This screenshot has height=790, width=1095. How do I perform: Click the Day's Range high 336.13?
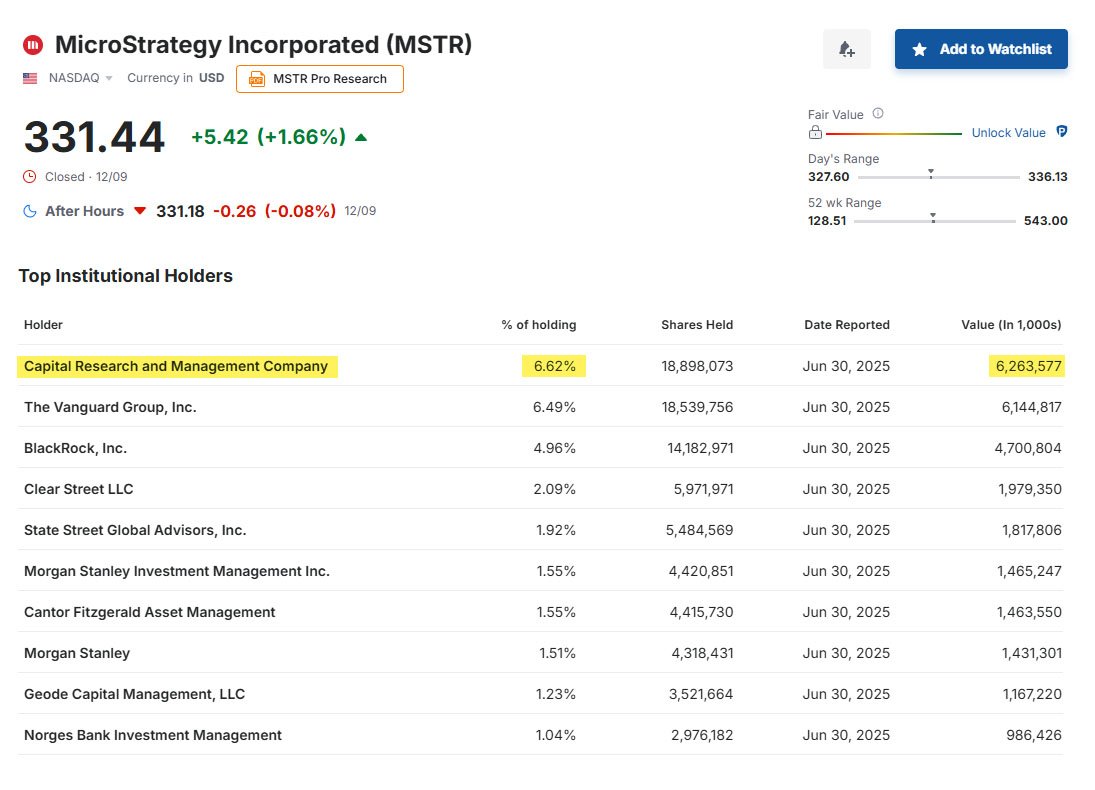pyautogui.click(x=1048, y=177)
